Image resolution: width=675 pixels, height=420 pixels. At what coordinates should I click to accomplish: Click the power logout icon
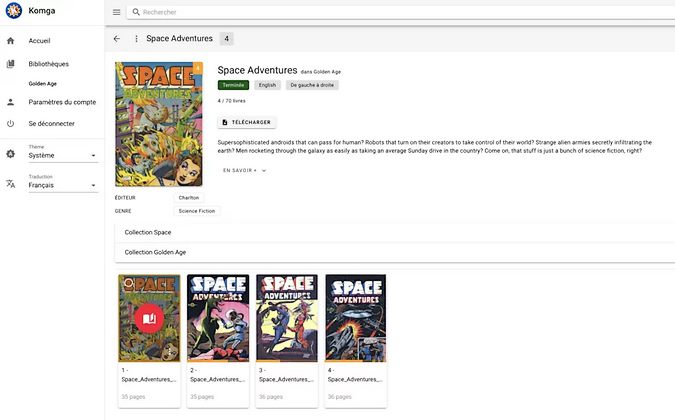coord(11,124)
